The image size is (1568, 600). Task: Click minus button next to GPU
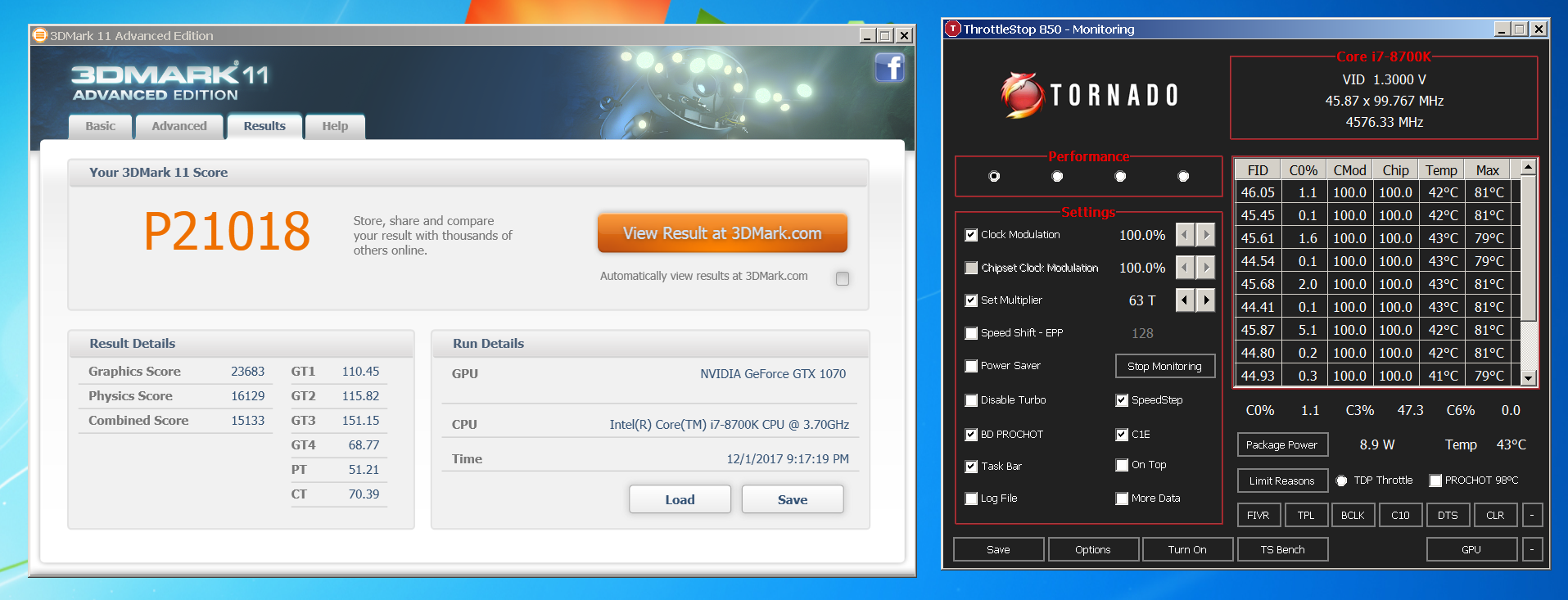point(1532,549)
